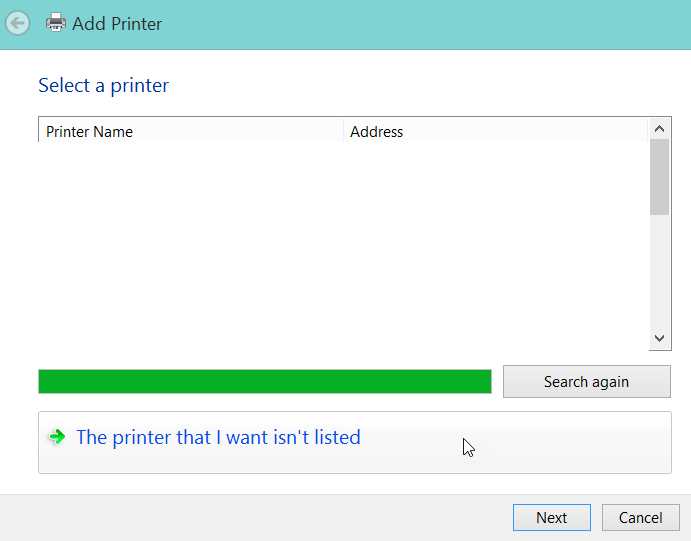Click the scroll up arrow of printer list

pyautogui.click(x=659, y=129)
